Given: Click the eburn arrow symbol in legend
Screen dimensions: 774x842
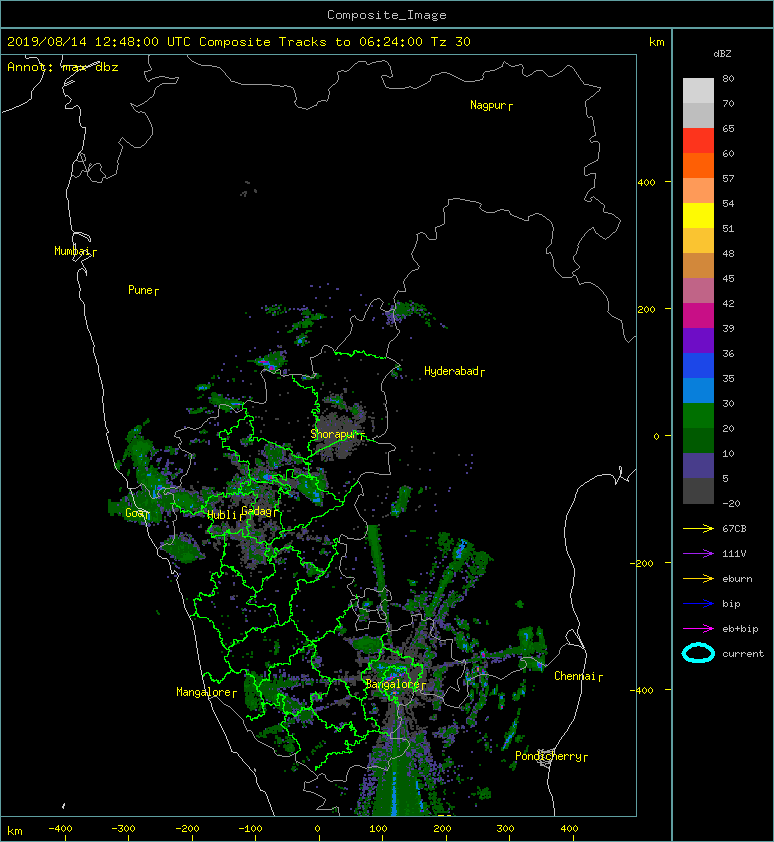Looking at the screenshot, I should point(698,579).
